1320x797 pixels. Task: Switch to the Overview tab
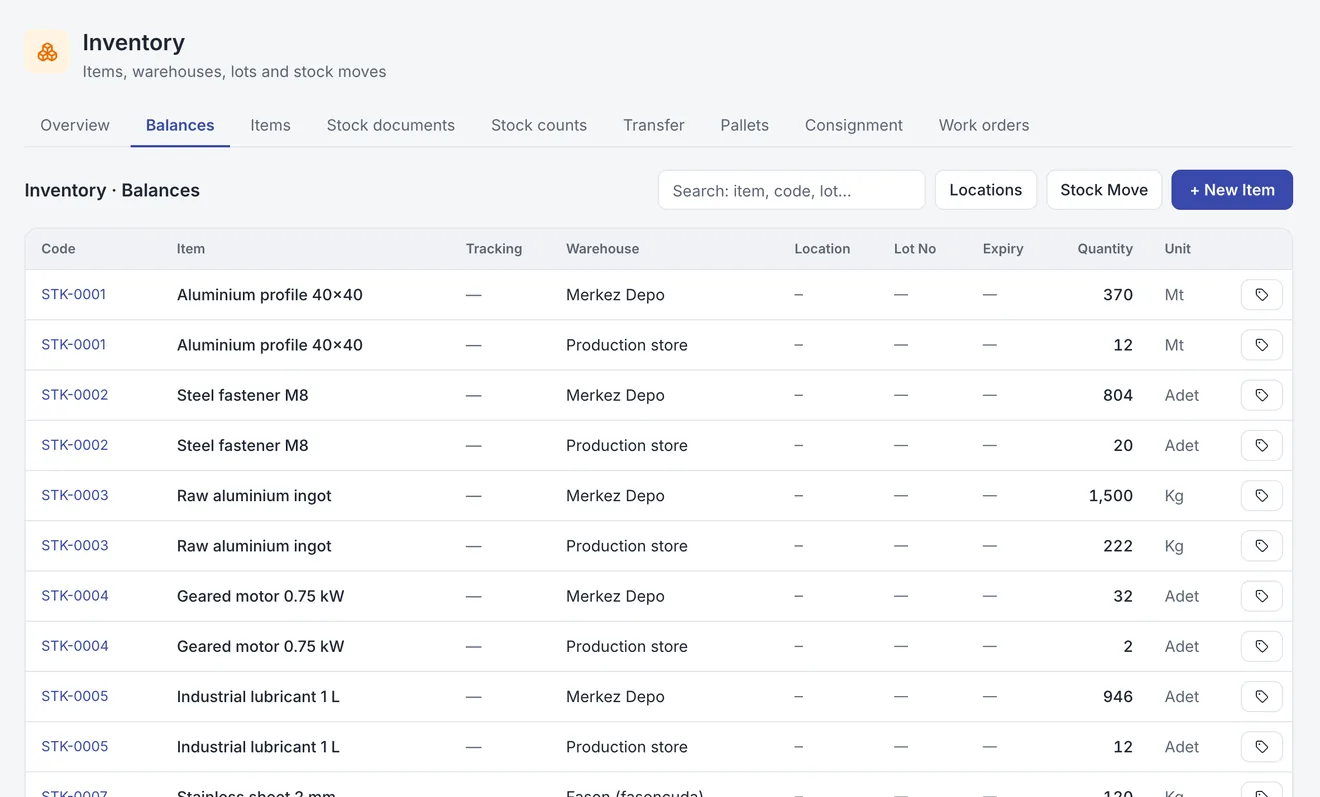75,125
